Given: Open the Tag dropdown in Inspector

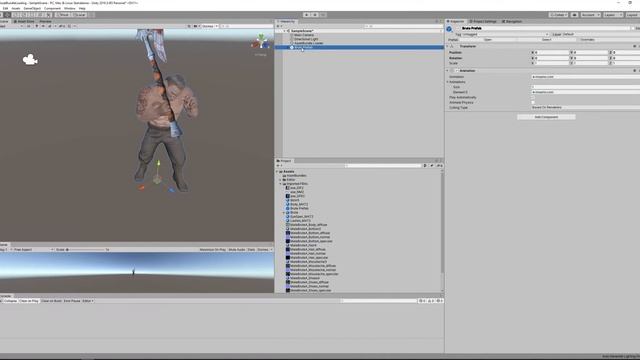Looking at the screenshot, I should (505, 34).
